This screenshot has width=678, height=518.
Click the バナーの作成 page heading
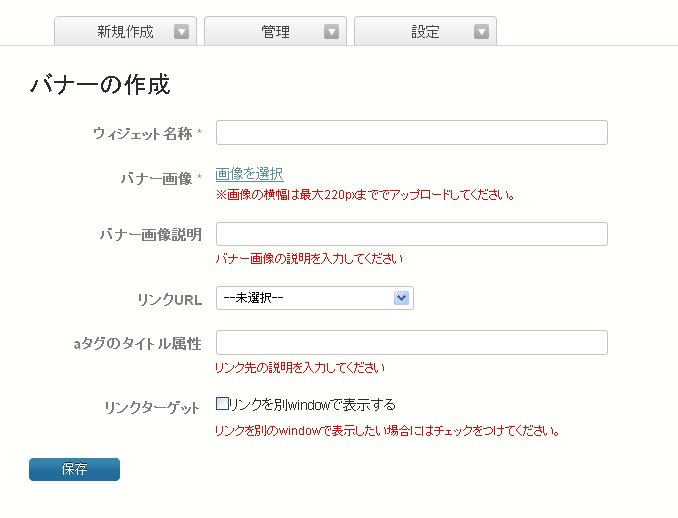pyautogui.click(x=100, y=85)
